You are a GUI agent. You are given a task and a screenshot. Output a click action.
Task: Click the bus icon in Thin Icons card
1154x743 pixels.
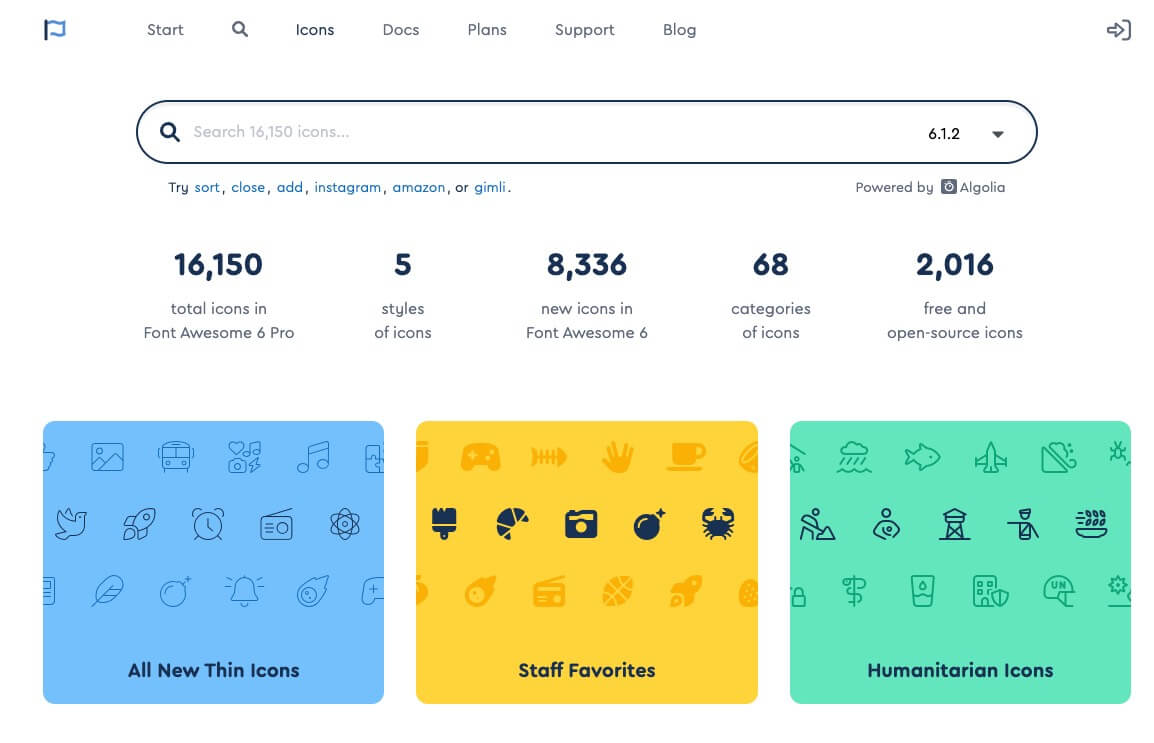click(x=176, y=457)
